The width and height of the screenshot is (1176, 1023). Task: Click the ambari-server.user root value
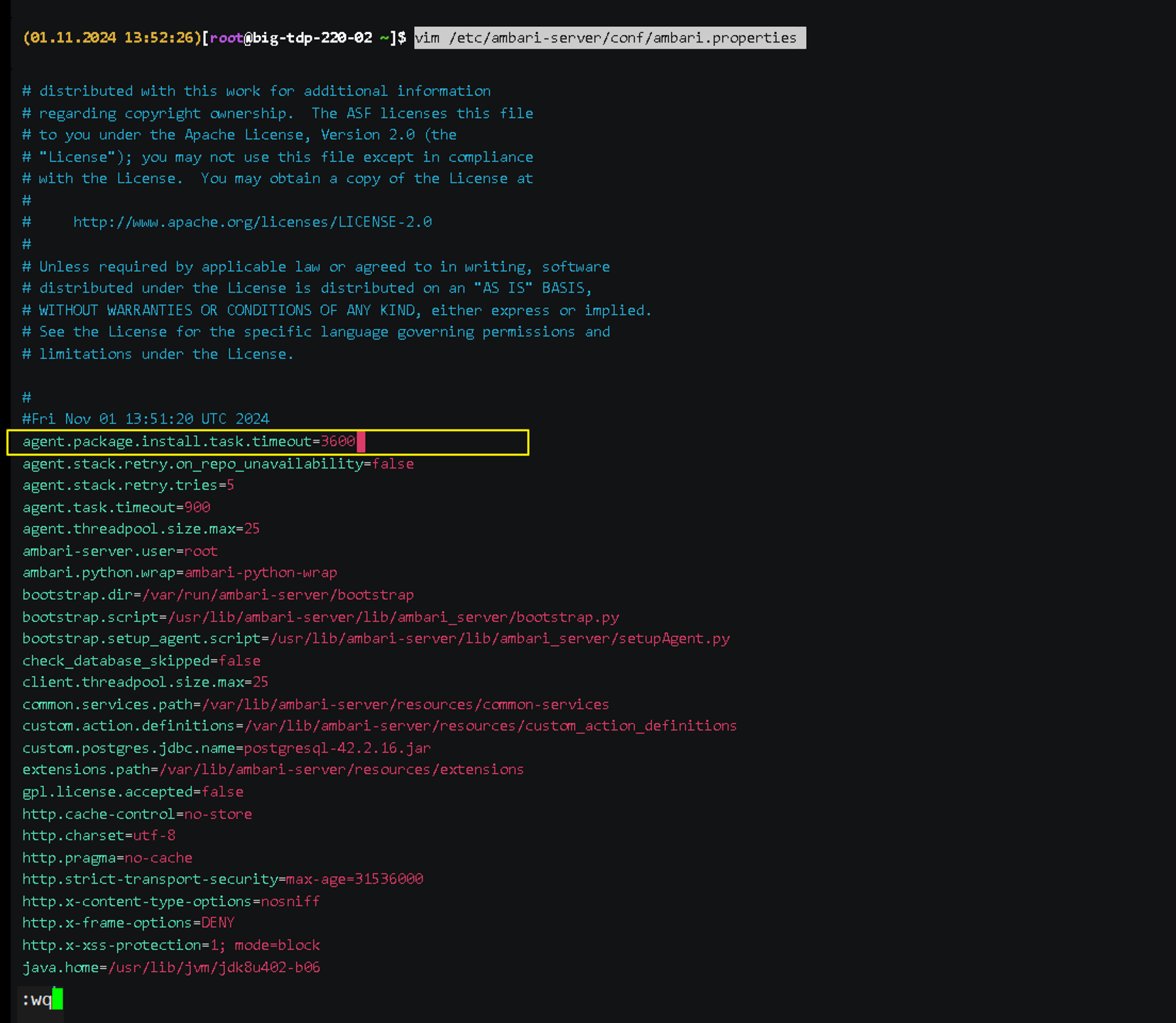point(201,551)
